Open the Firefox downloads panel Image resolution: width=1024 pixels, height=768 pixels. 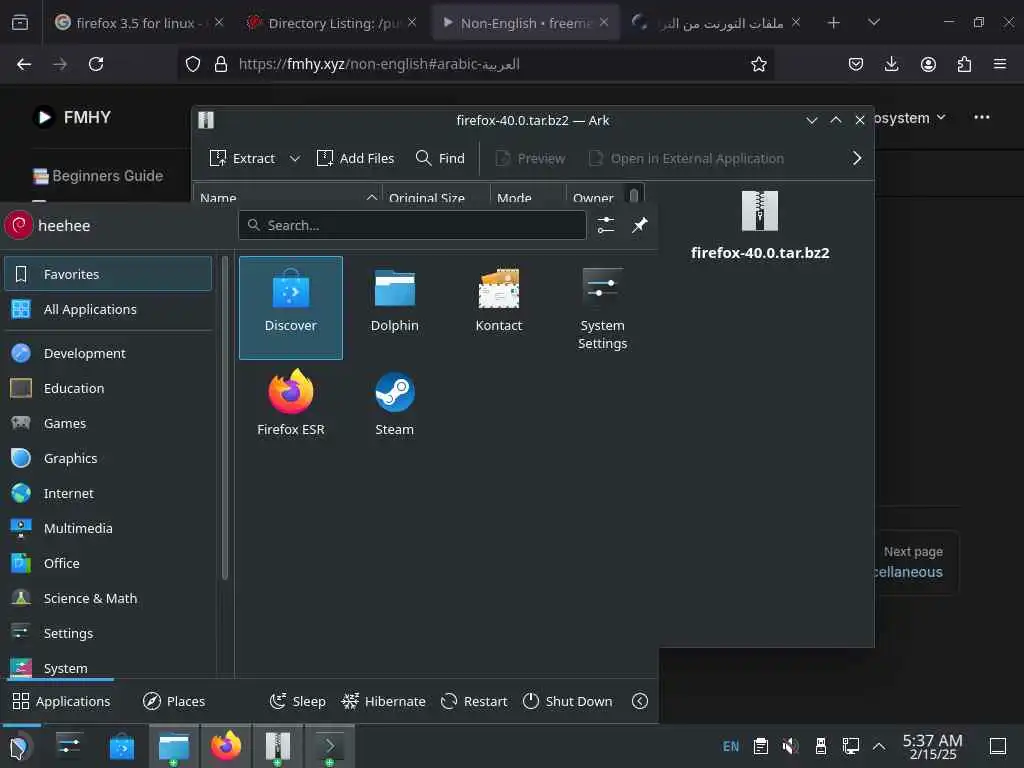(x=891, y=64)
